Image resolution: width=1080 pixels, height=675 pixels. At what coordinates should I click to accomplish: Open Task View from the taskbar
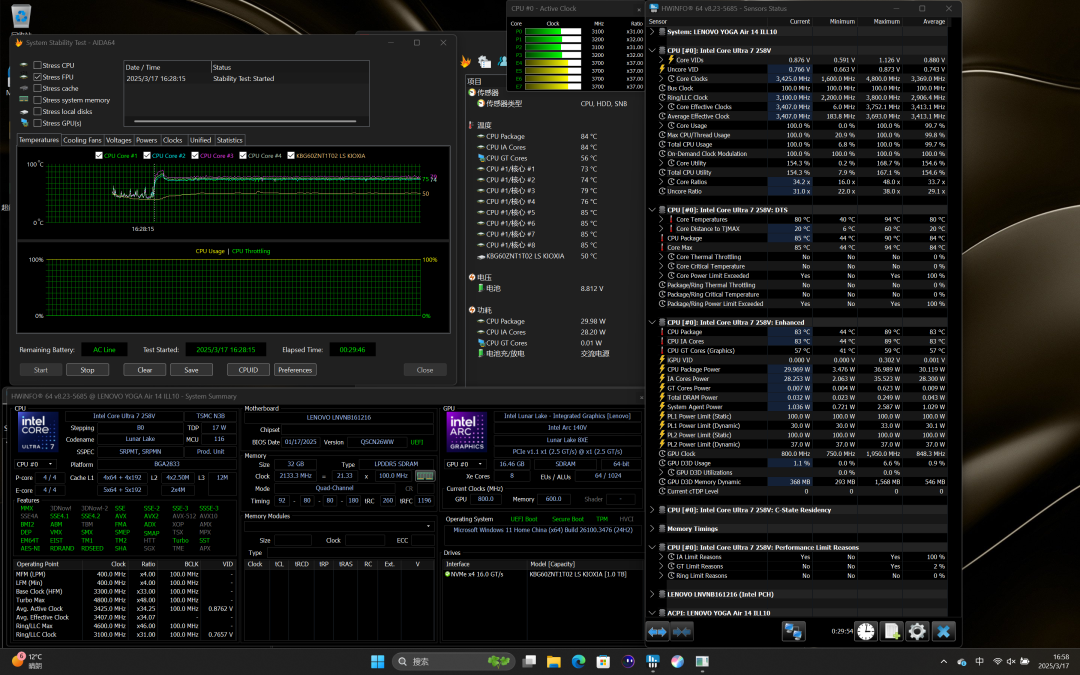click(529, 661)
